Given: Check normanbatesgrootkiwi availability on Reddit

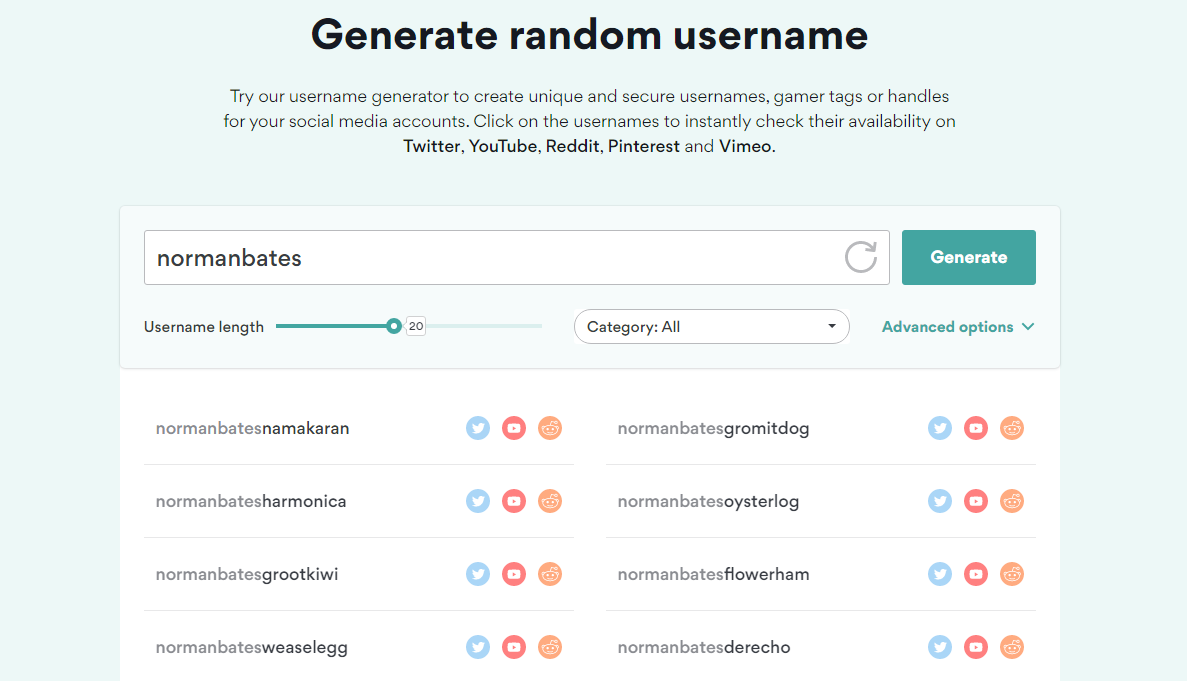Looking at the screenshot, I should click(x=550, y=574).
